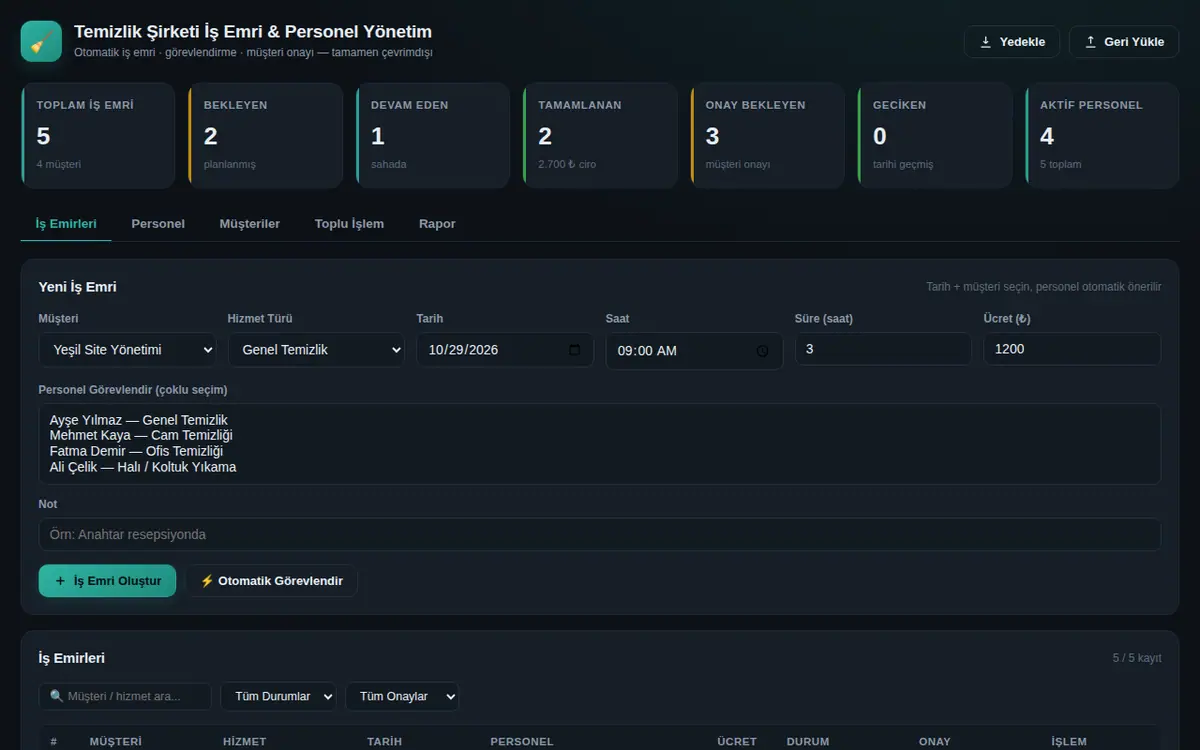Click the TARİH column header
This screenshot has height=750, width=1200.
[x=385, y=742]
